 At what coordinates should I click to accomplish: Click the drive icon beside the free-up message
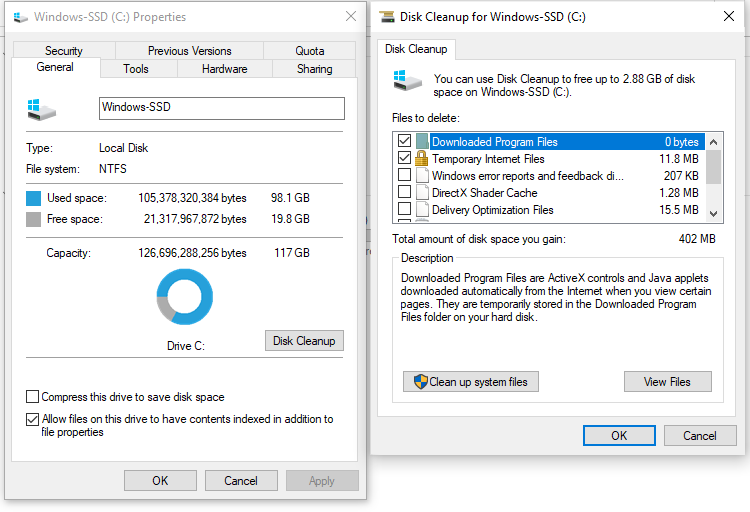point(408,81)
